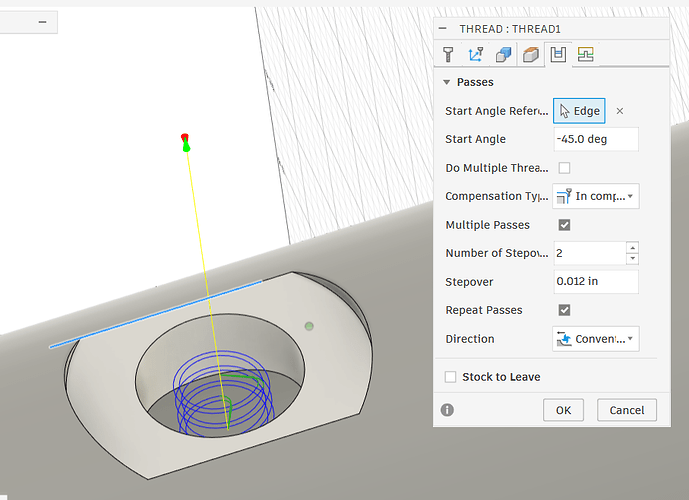The image size is (689, 500).
Task: Click the Edge selection button
Action: (x=579, y=111)
